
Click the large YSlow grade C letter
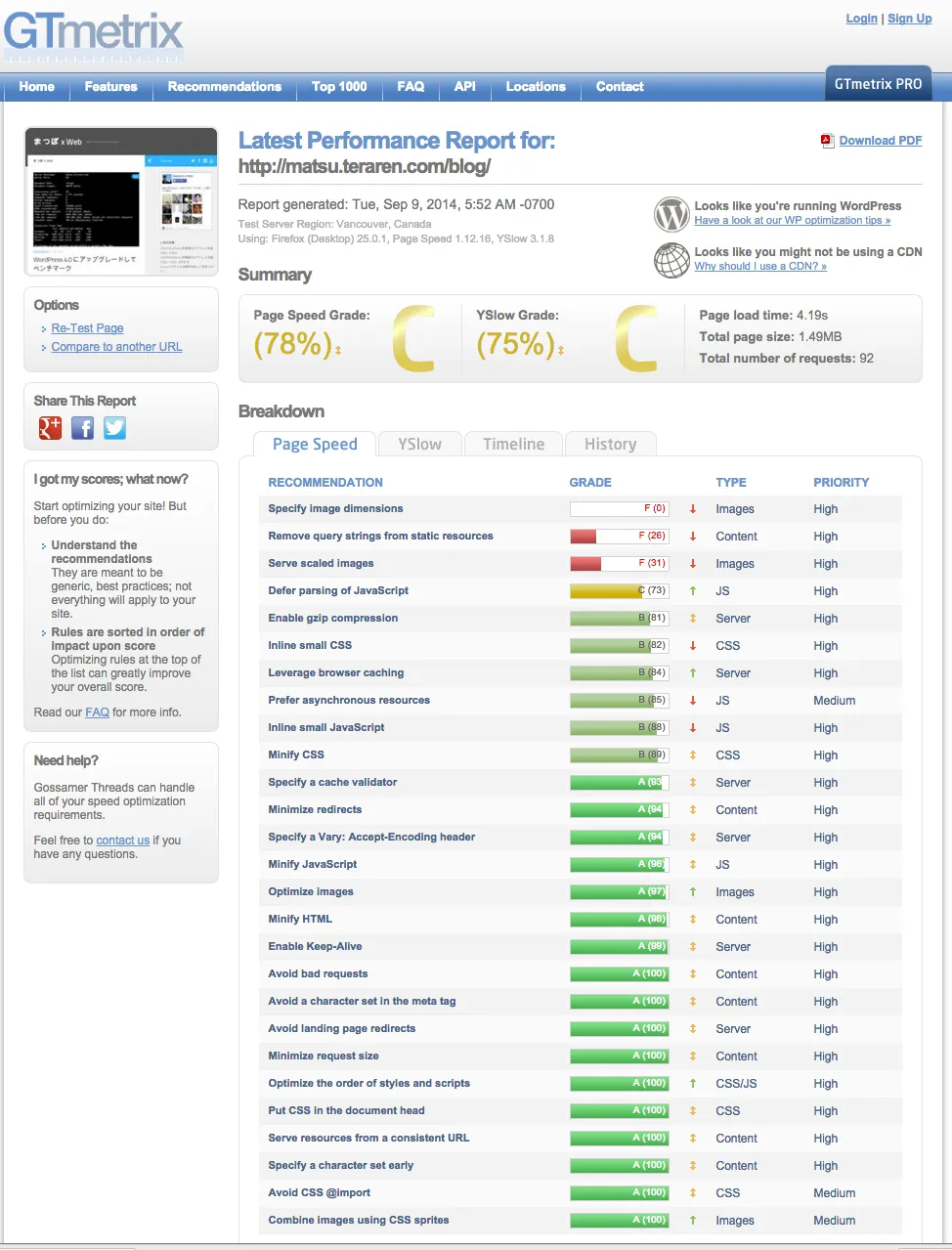click(636, 339)
